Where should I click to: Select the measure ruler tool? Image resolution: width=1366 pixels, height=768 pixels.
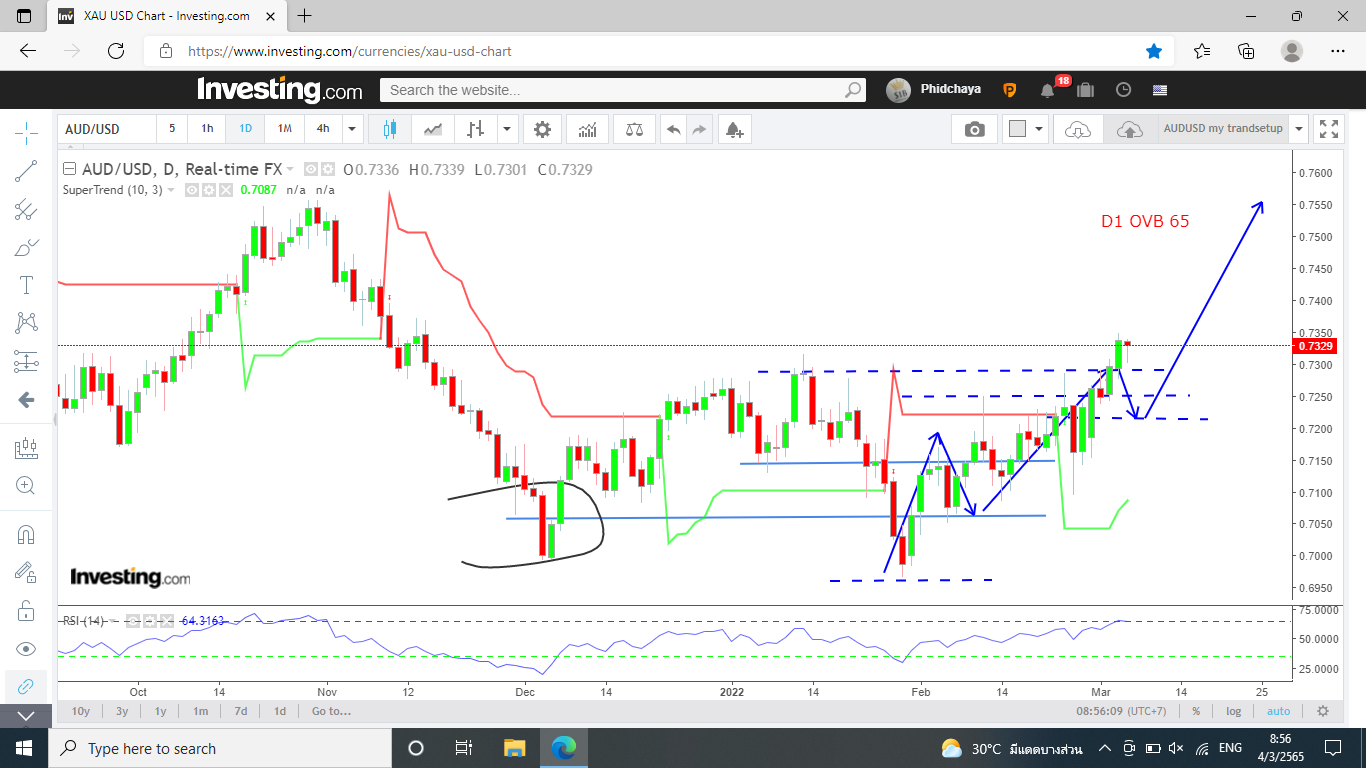coord(26,449)
